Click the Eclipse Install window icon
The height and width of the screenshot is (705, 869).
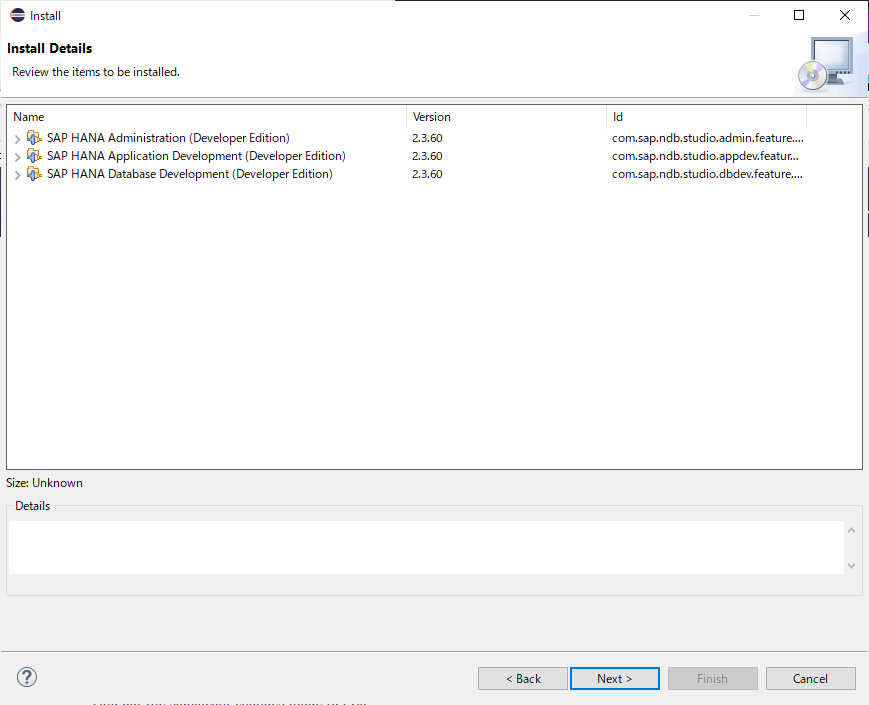(18, 16)
